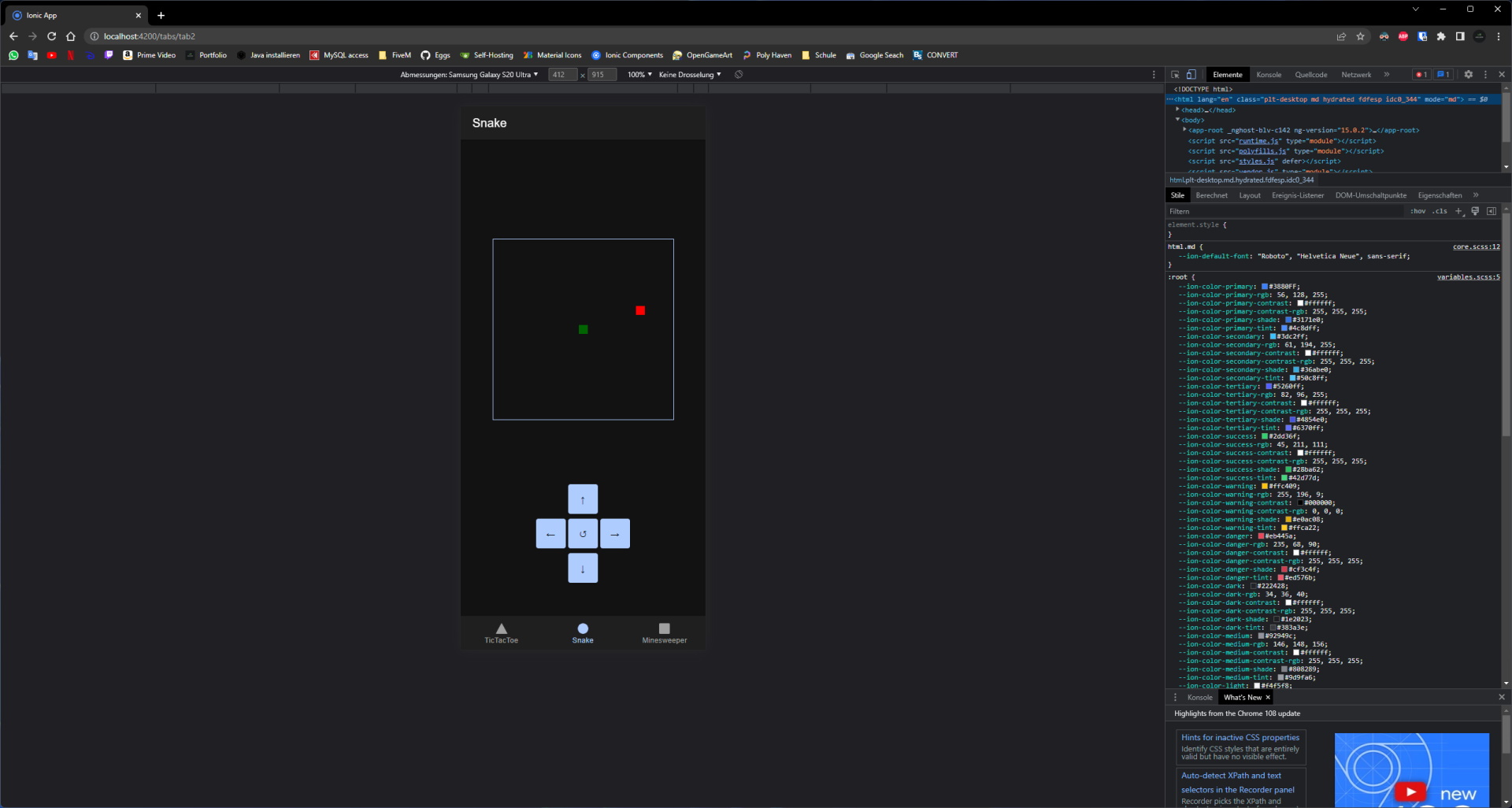
Task: Select the Snake tab in bottom bar
Action: coord(583,633)
